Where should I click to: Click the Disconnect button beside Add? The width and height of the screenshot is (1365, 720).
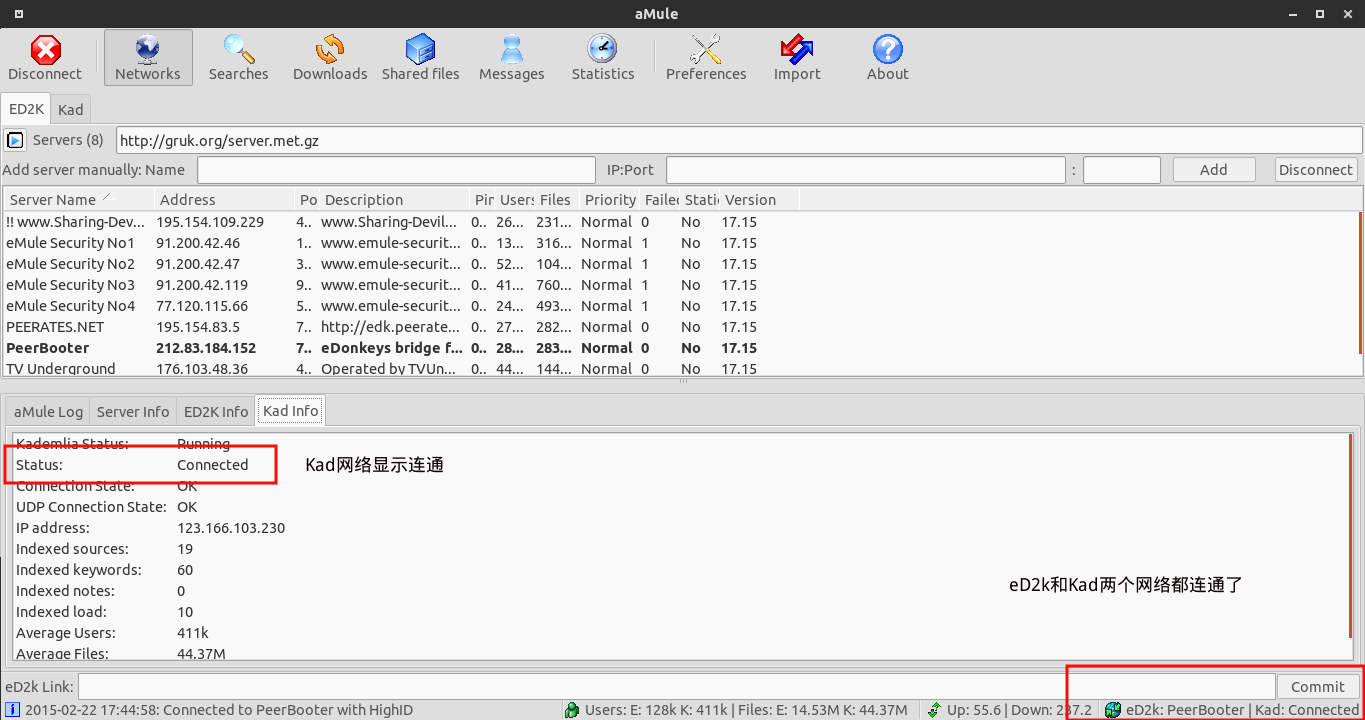(x=1316, y=170)
